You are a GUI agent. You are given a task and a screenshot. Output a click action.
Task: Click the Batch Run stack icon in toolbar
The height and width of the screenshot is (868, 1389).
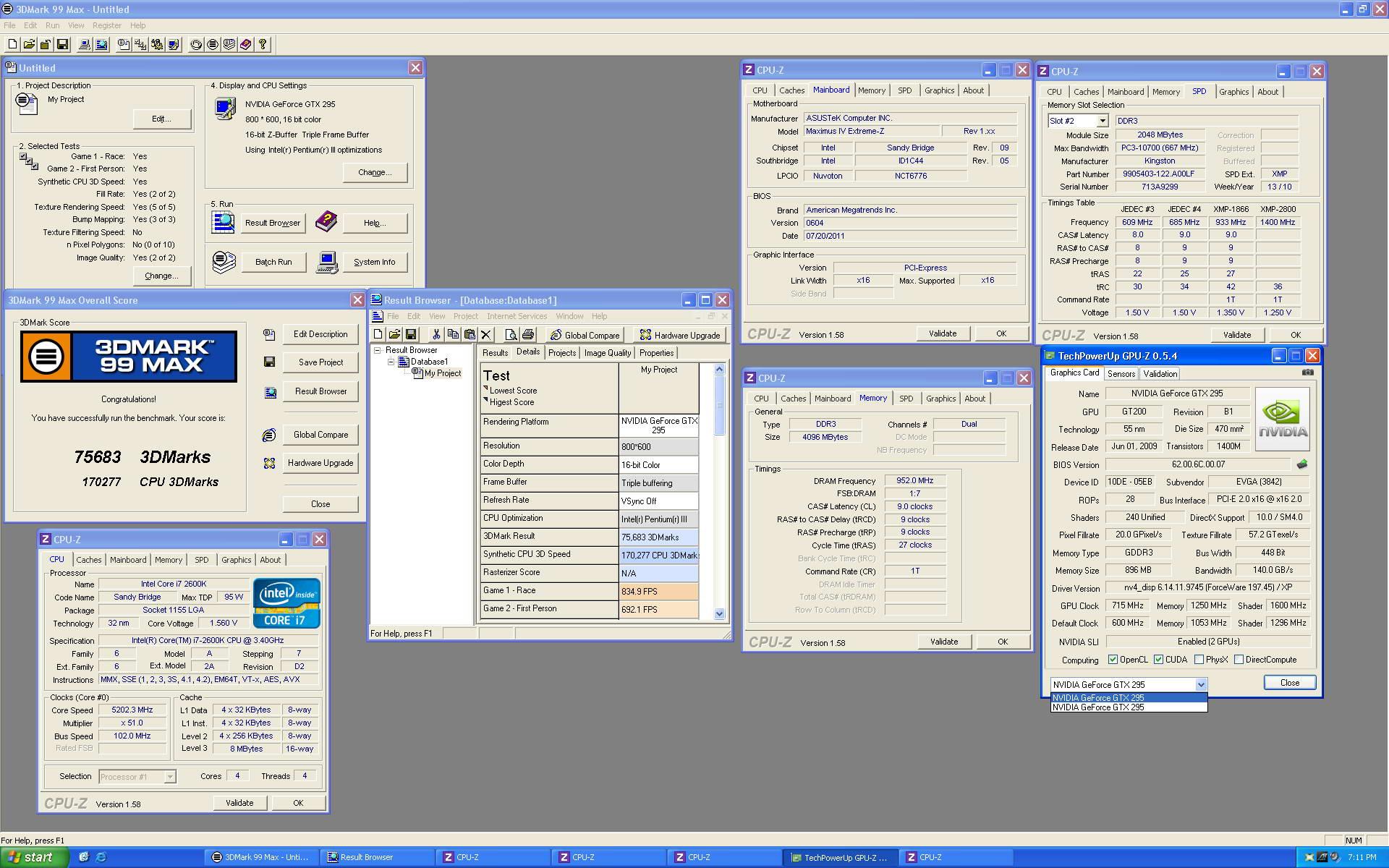(x=229, y=45)
